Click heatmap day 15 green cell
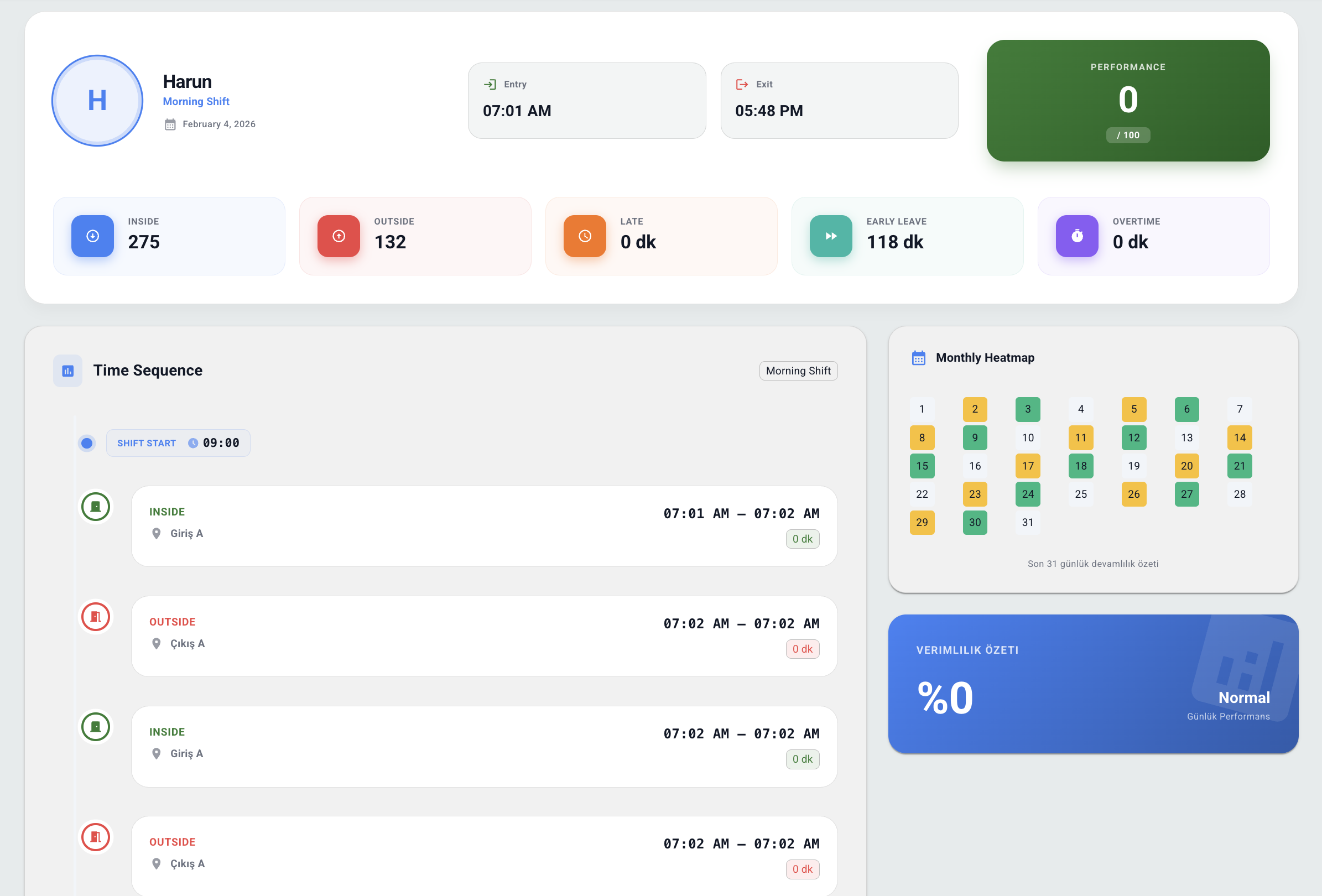1322x896 pixels. click(x=922, y=466)
